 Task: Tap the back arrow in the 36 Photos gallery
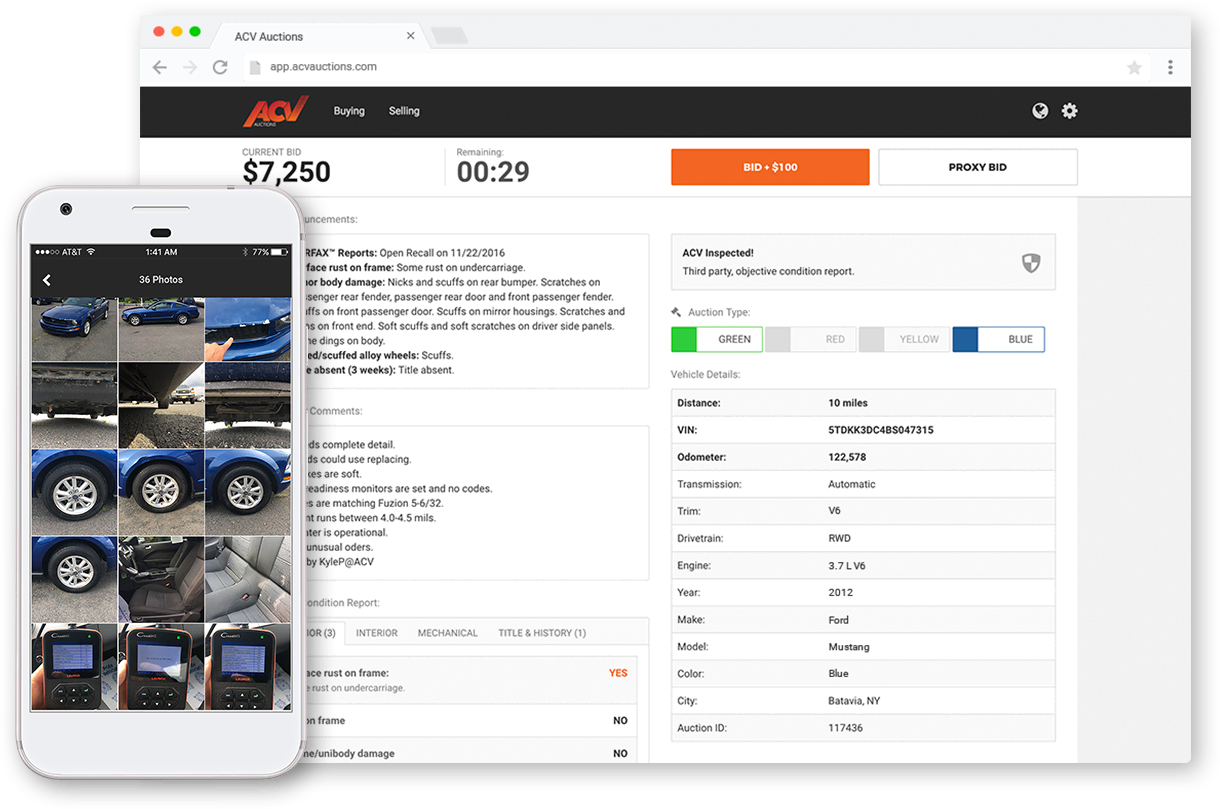click(x=47, y=280)
